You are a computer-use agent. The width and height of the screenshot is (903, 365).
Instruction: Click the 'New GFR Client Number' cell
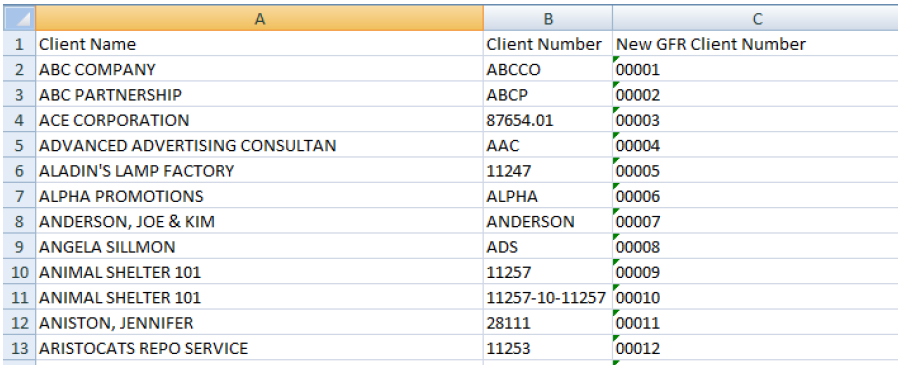coord(757,44)
